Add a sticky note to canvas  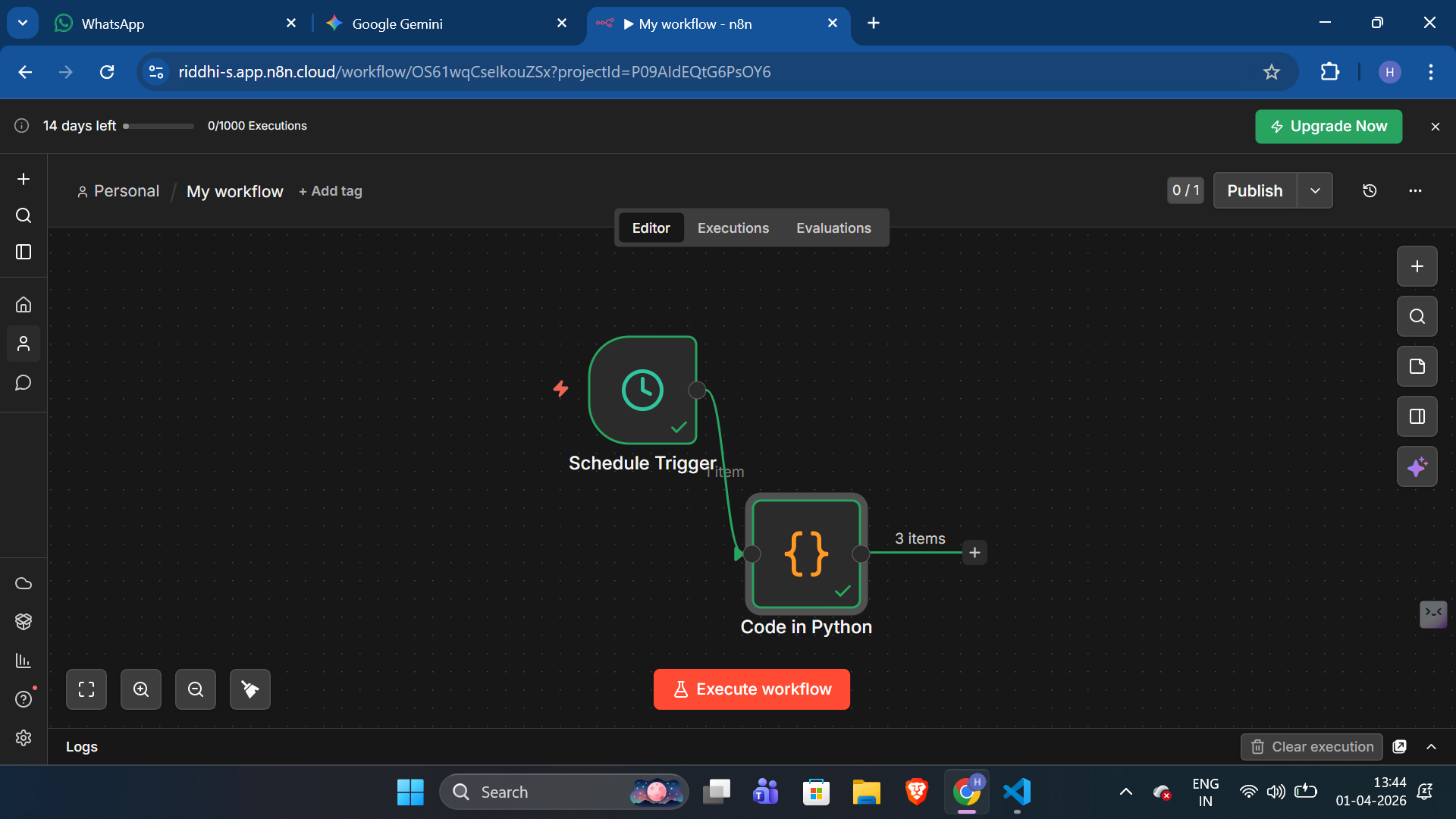point(1417,366)
